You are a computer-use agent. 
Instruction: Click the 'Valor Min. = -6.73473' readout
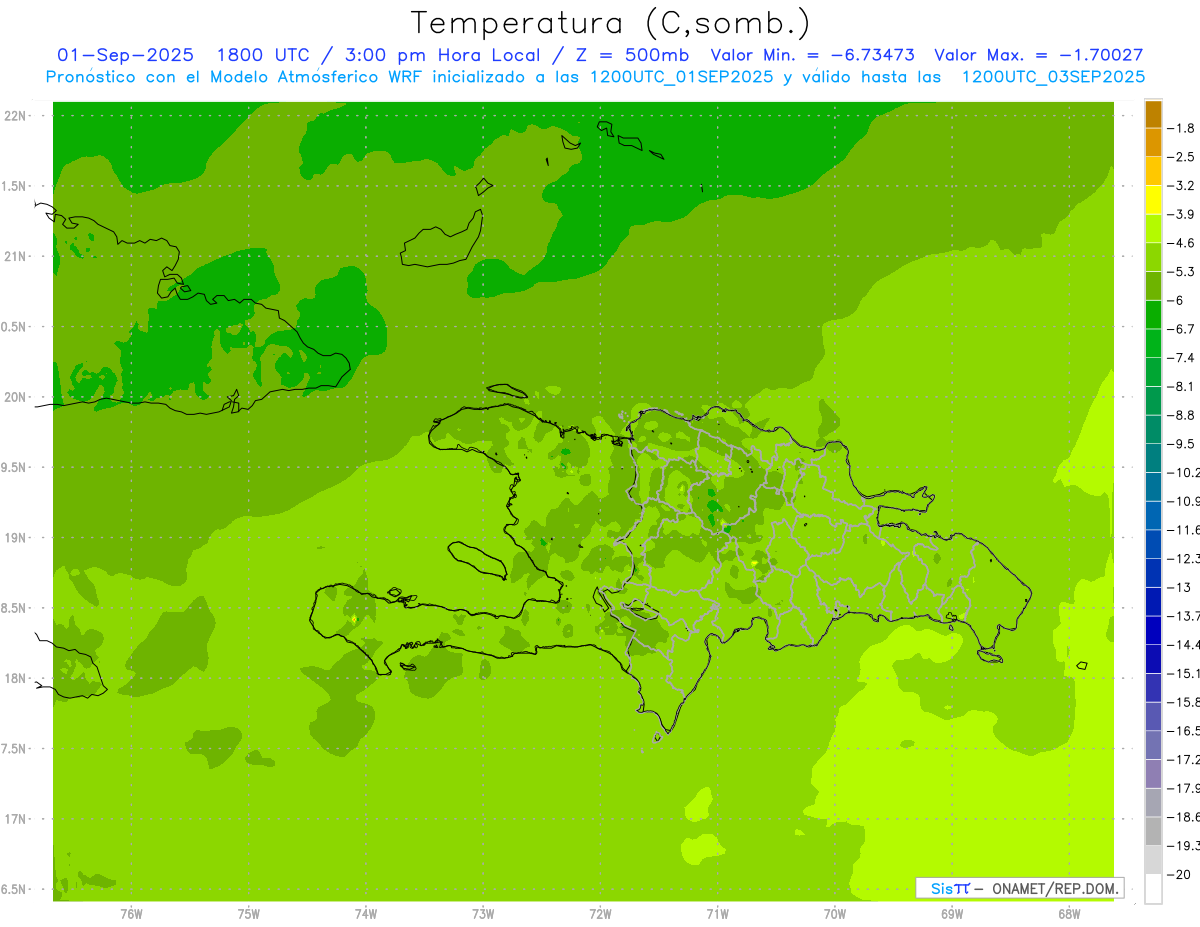[x=812, y=55]
